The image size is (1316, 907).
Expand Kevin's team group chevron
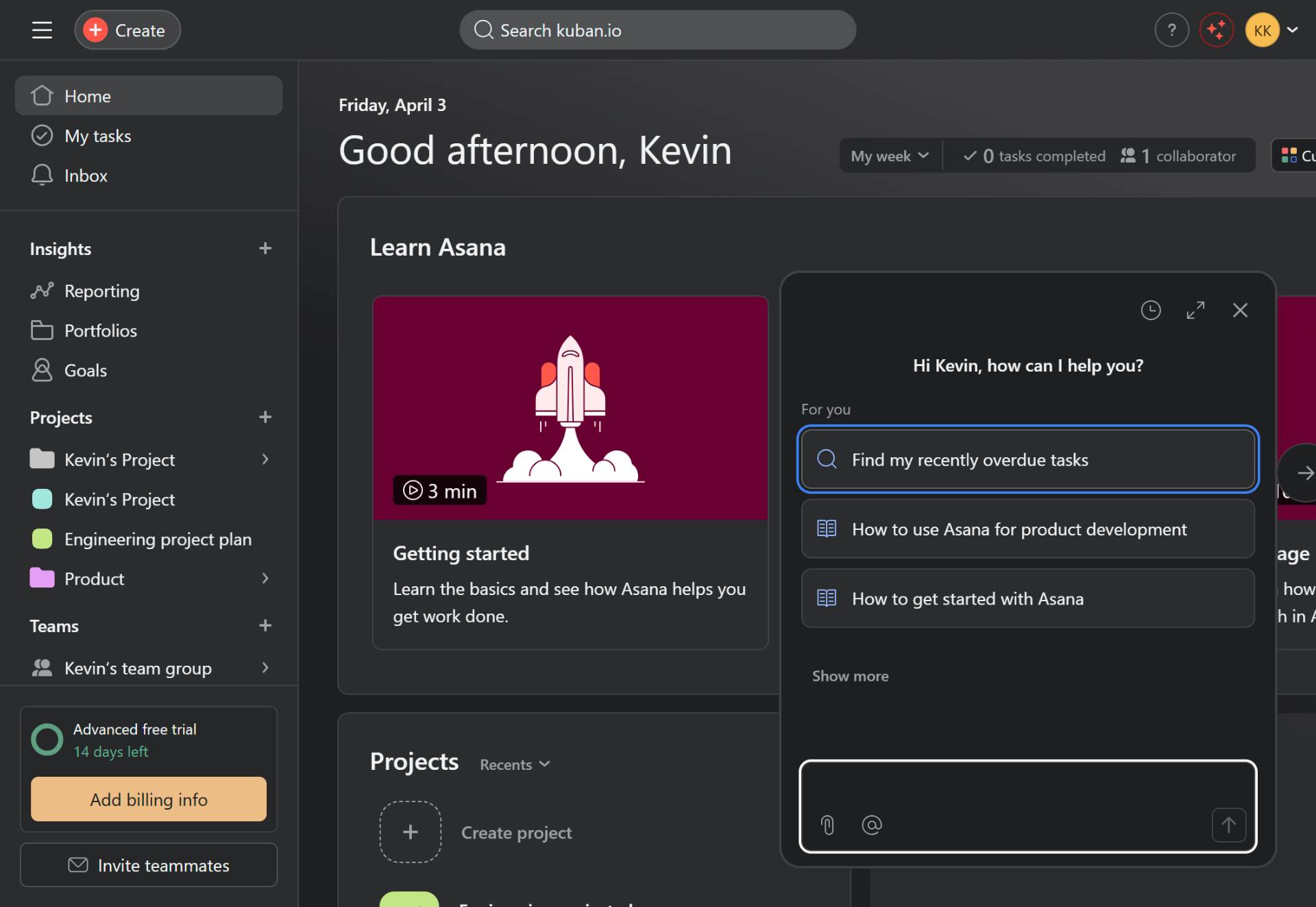265,668
